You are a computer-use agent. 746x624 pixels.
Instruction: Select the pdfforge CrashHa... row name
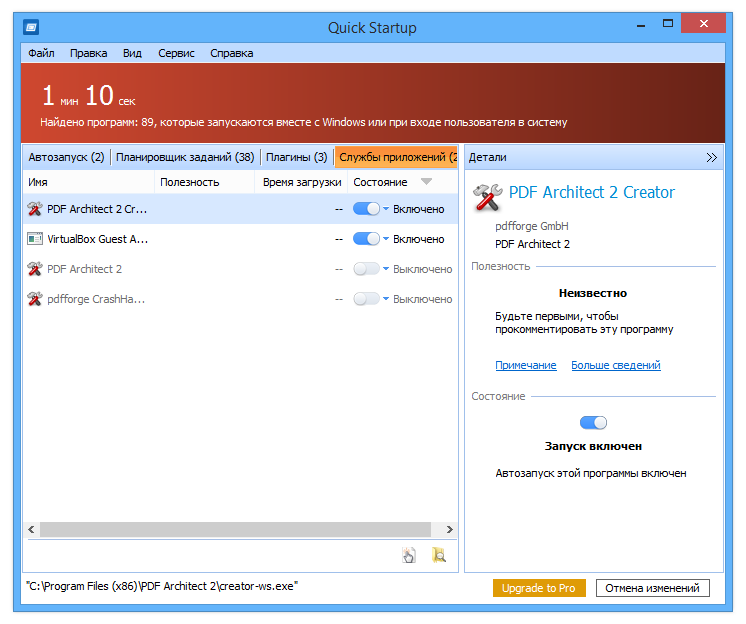pyautogui.click(x=96, y=299)
